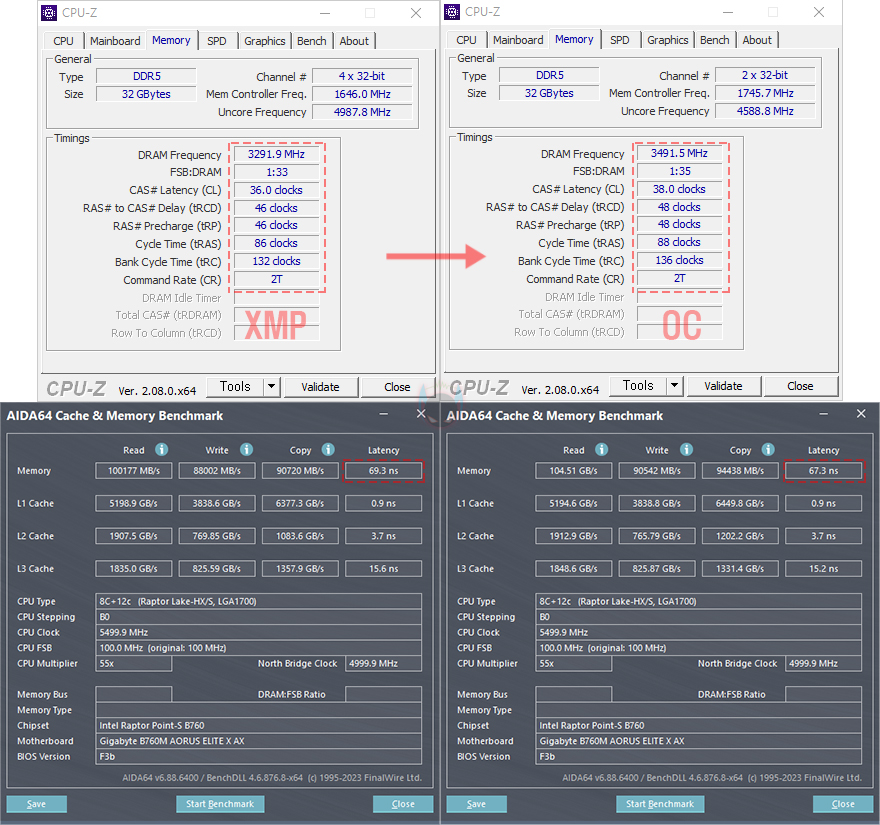Screen dimensions: 880x825
Task: Start Benchmark in right AIDA64 window
Action: click(x=660, y=804)
